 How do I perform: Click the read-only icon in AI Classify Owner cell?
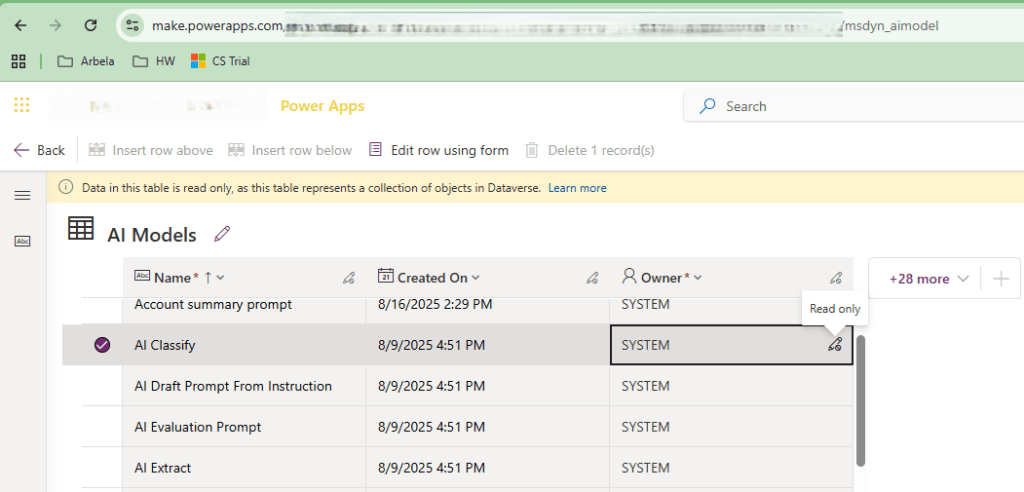point(835,345)
